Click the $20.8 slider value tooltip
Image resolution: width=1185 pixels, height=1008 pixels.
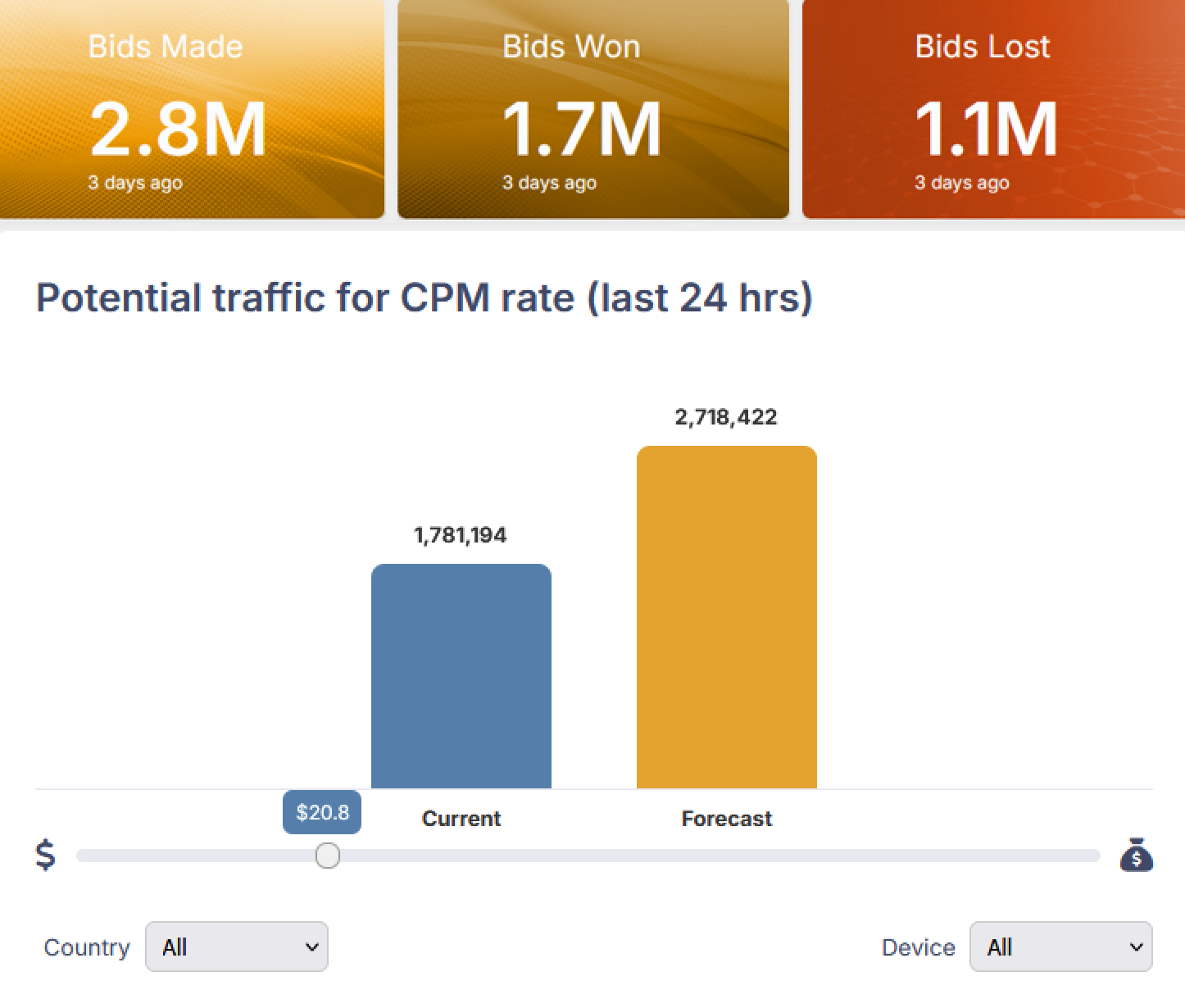click(x=322, y=812)
